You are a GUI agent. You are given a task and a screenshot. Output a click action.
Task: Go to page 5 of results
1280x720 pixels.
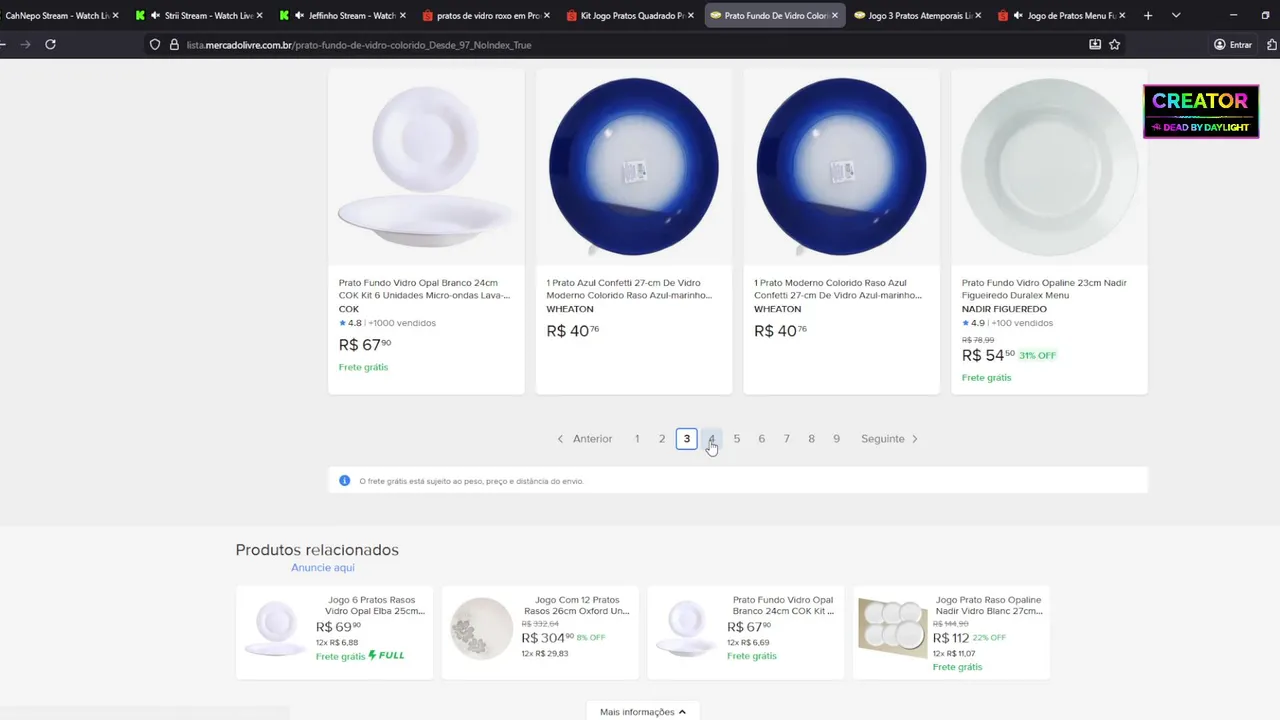pyautogui.click(x=737, y=439)
